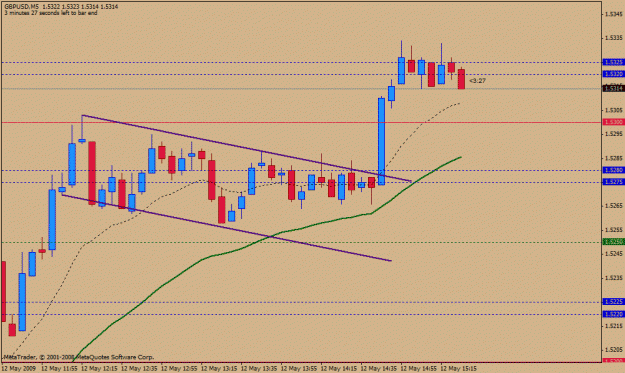The height and width of the screenshot is (373, 625).
Task: Click the '12 May 13:15' time label
Action: pos(219,369)
